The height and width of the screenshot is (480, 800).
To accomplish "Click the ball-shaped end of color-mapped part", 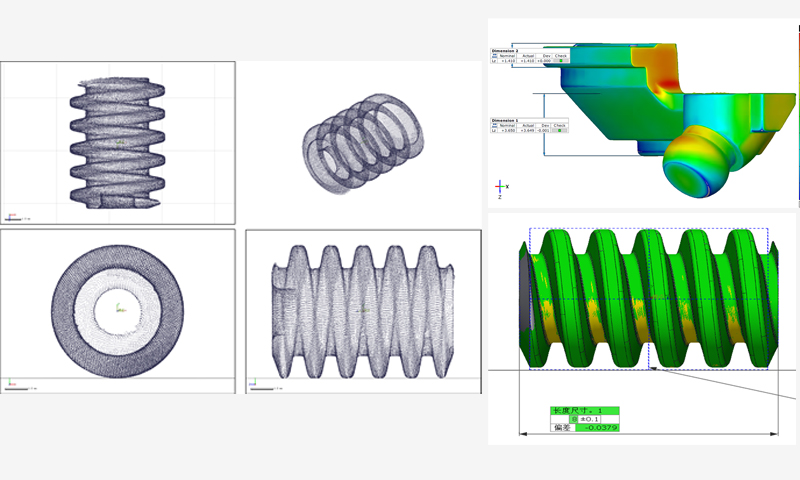I will [x=697, y=163].
